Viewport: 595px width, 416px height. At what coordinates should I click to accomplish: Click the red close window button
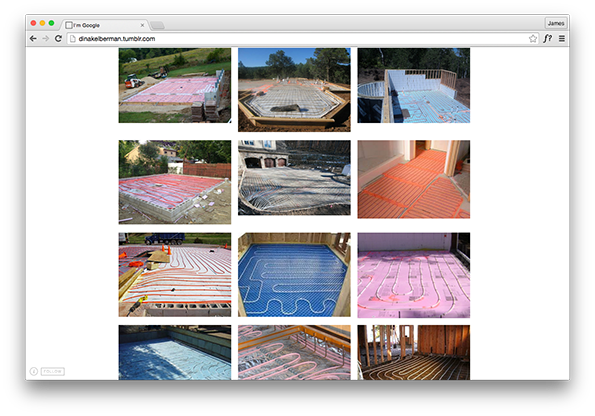pos(33,23)
